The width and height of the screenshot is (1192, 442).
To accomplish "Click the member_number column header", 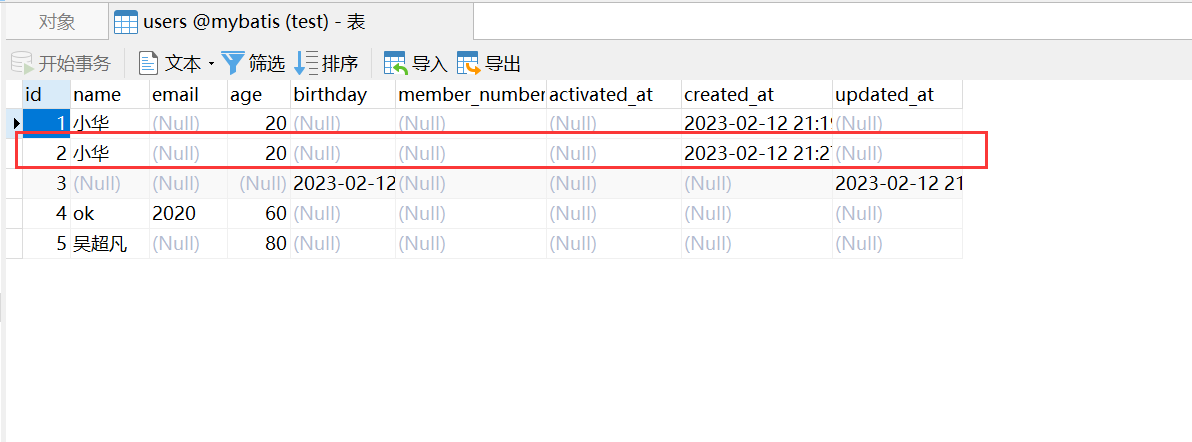I will 471,94.
